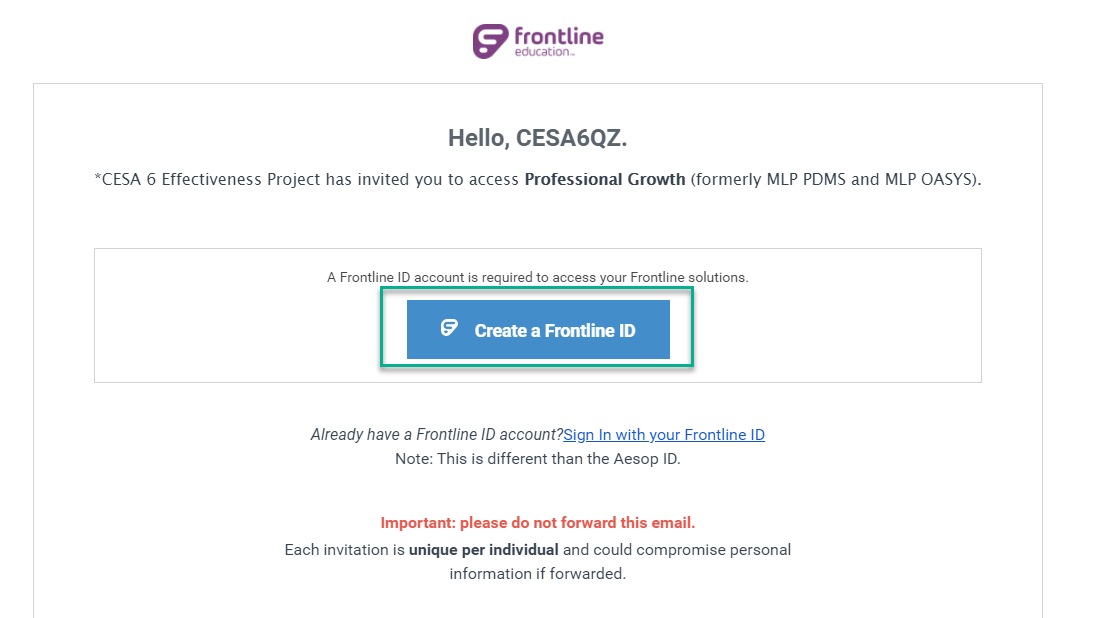Viewport: 1096px width, 618px height.
Task: Click the 'A Frontline ID account is required' sentence
Action: point(538,277)
